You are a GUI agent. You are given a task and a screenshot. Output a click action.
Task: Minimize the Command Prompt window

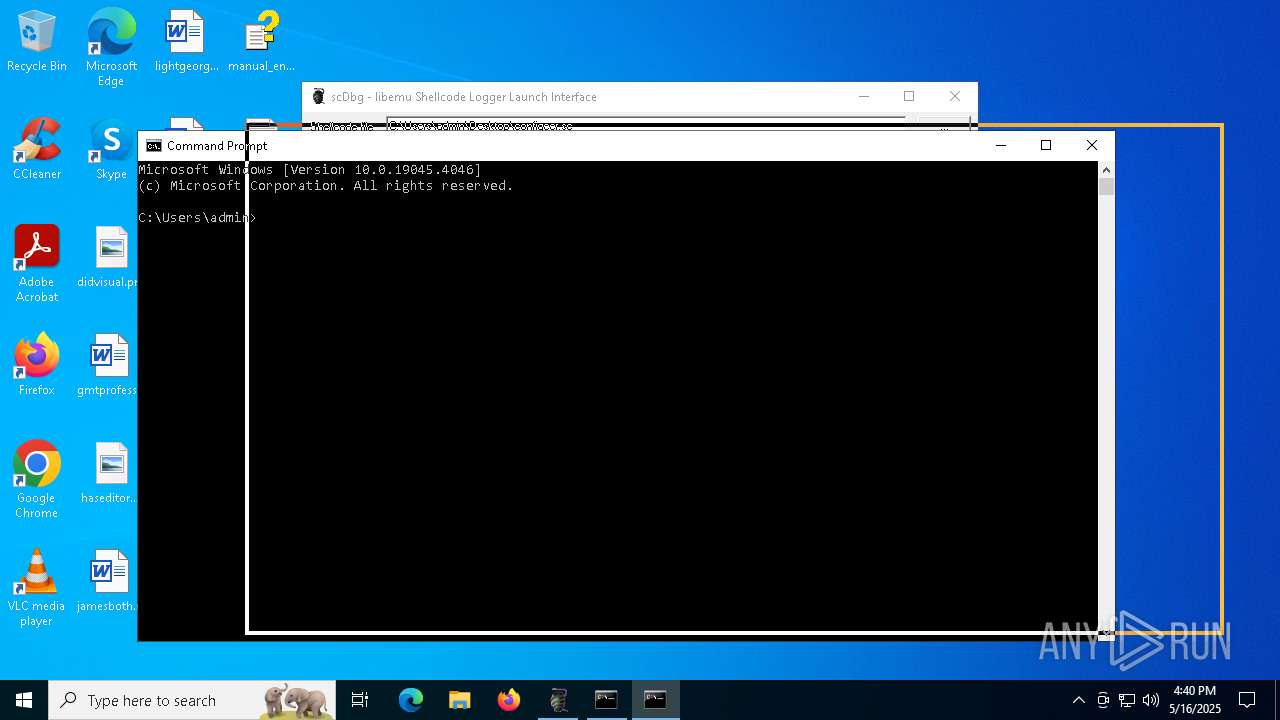point(1000,146)
